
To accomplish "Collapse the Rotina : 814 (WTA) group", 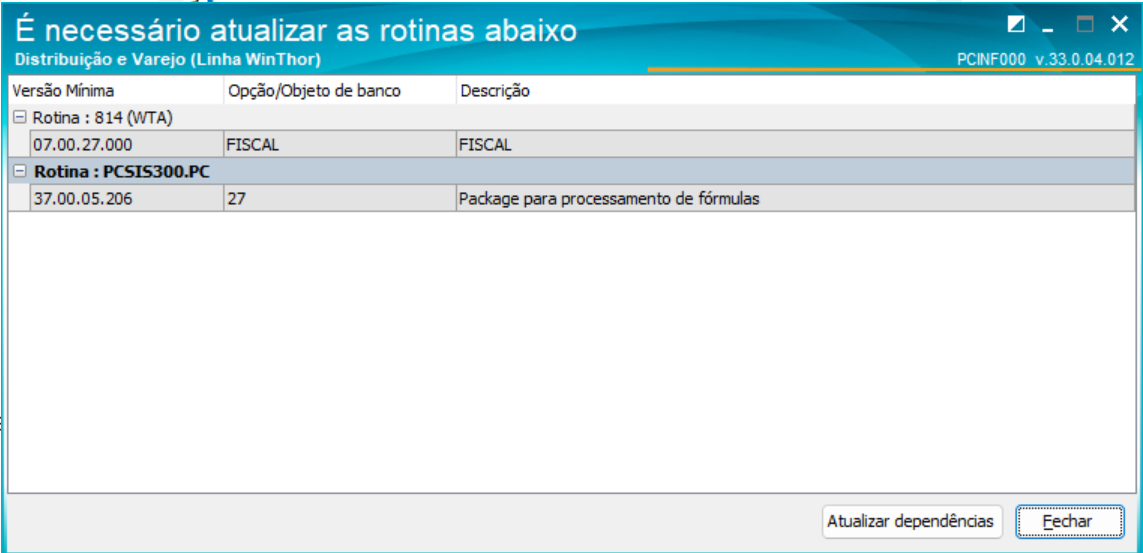I will click(x=20, y=118).
